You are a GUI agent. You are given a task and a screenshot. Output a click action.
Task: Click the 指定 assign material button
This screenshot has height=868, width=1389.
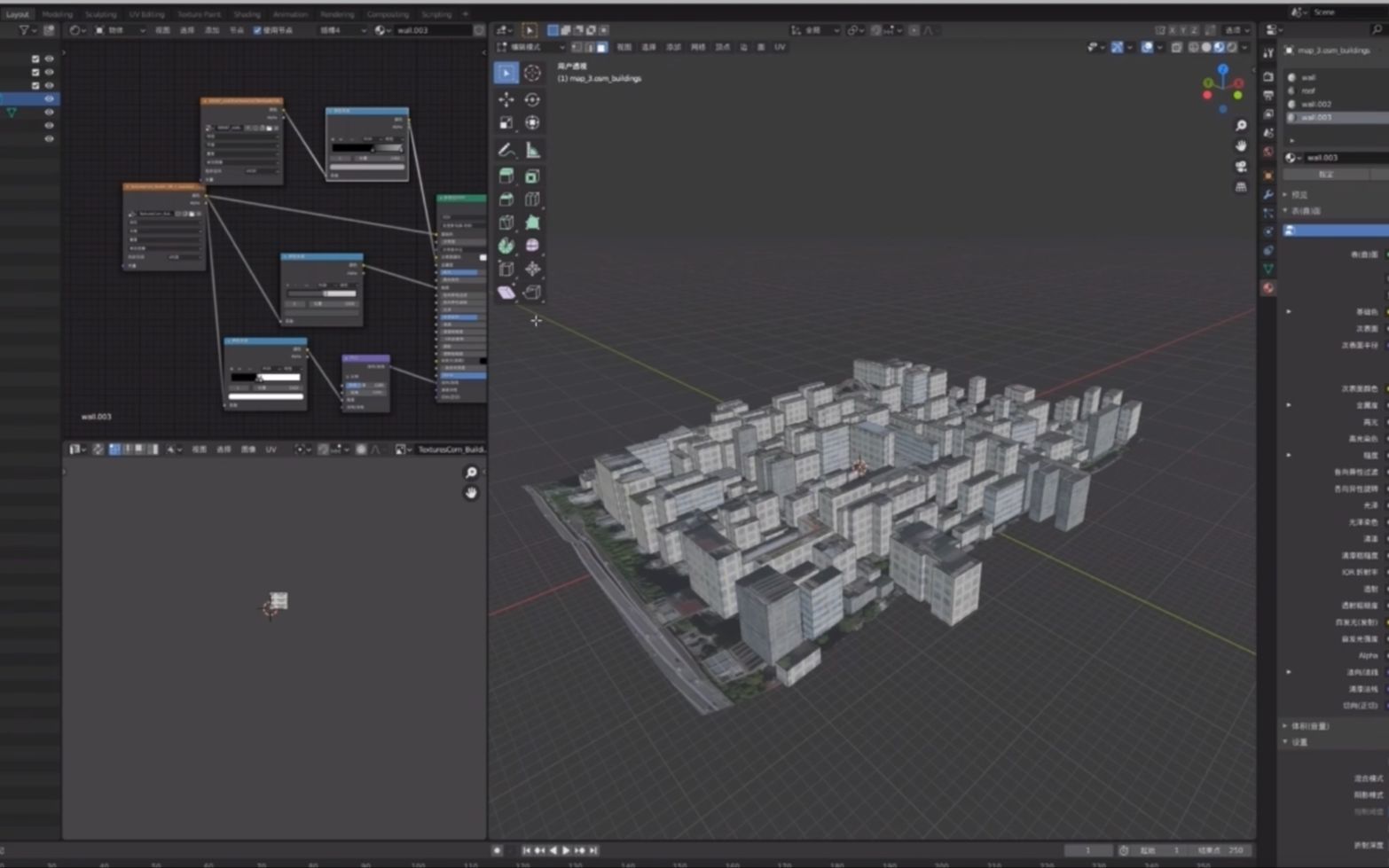coord(1325,175)
